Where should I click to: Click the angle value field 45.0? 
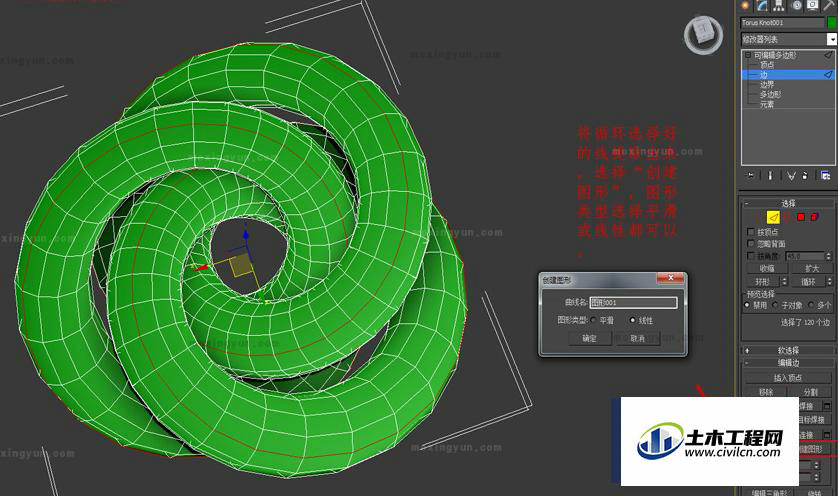[x=805, y=256]
